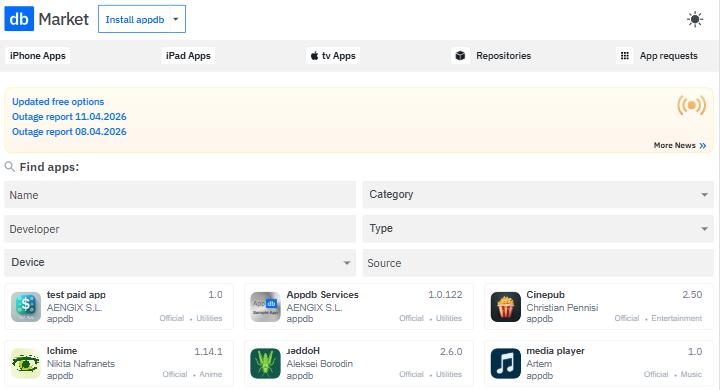Click the More News link
The image size is (720, 390).
tap(680, 145)
